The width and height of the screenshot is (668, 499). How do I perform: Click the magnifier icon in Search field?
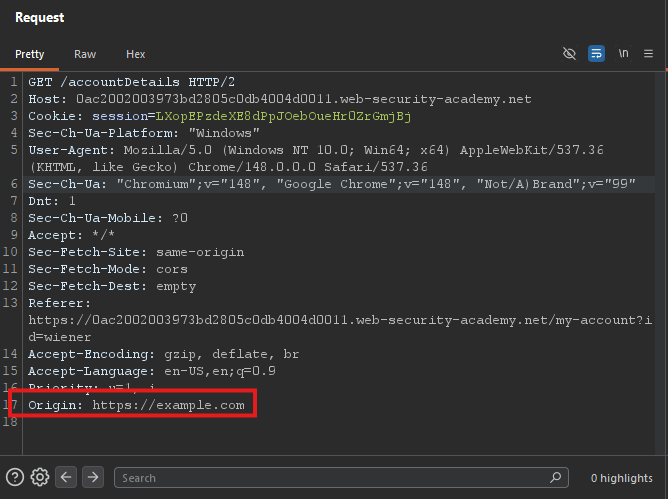pyautogui.click(x=556, y=477)
